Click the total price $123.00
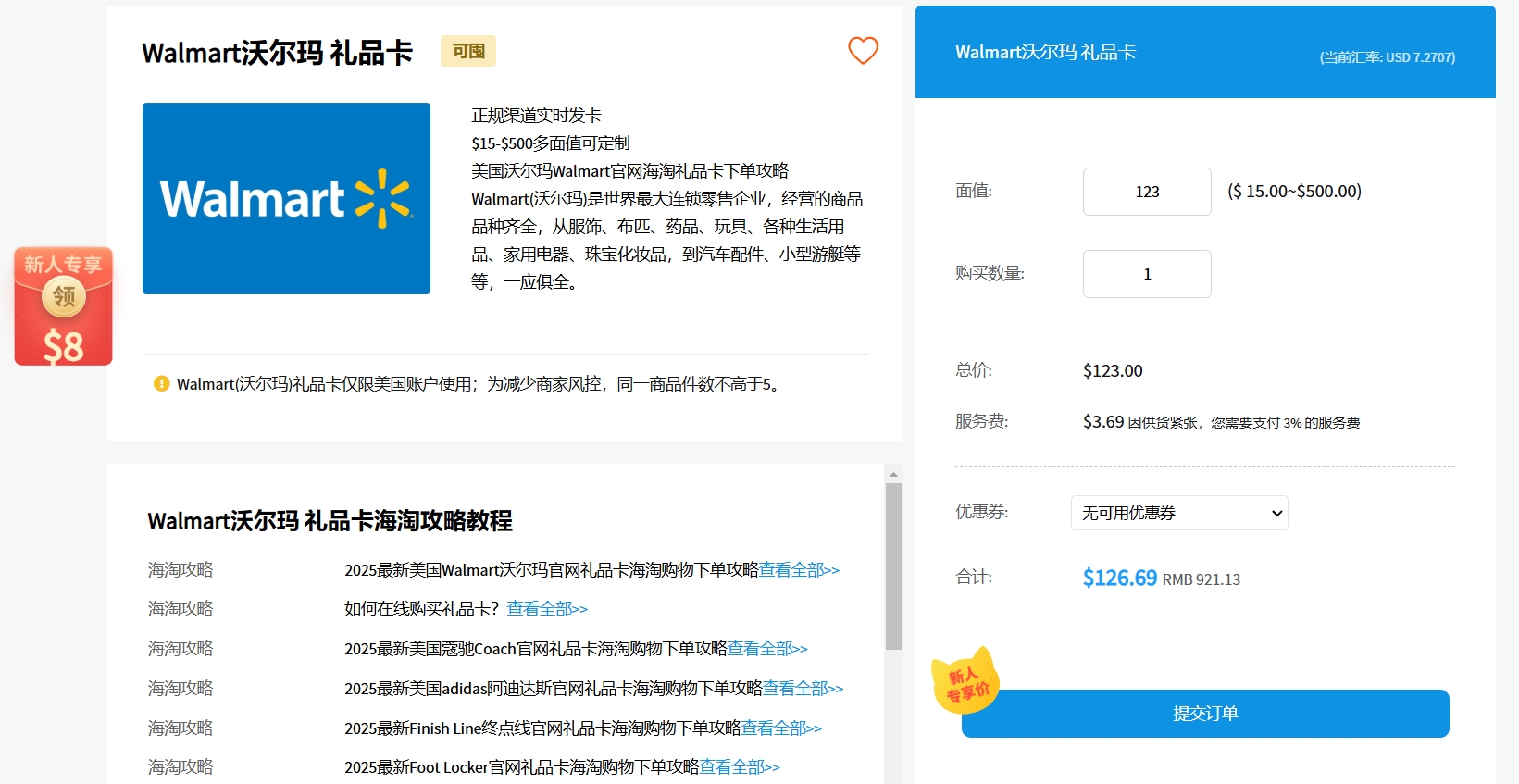This screenshot has width=1519, height=784. (x=1113, y=371)
